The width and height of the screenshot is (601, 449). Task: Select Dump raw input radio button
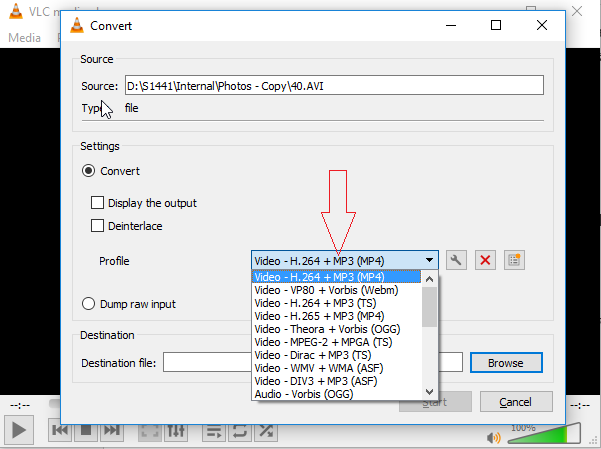(x=89, y=304)
